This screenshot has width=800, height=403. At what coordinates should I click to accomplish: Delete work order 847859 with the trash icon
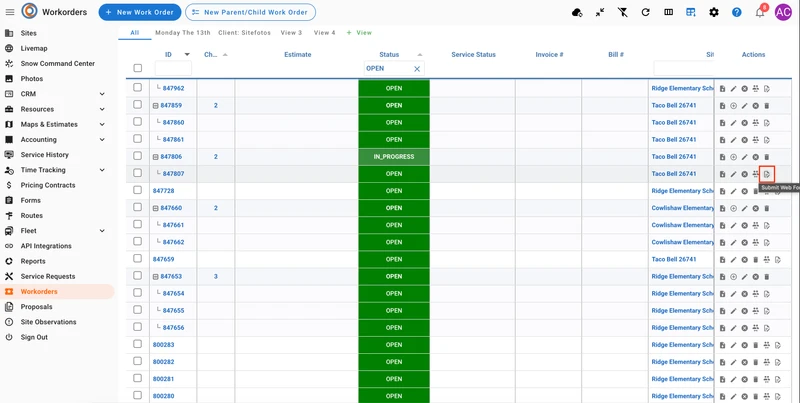pyautogui.click(x=766, y=106)
